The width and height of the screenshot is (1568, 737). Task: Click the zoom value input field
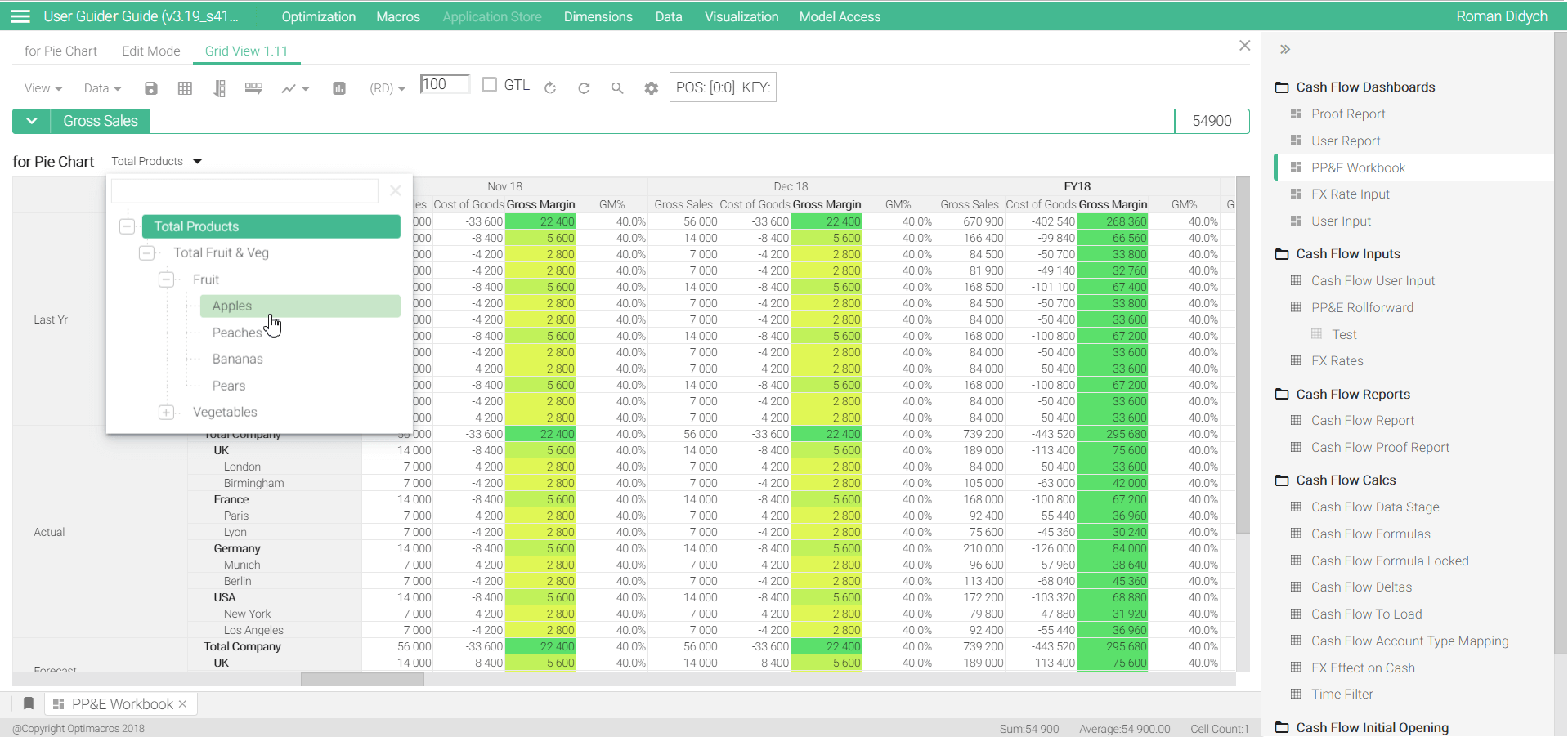pyautogui.click(x=444, y=84)
